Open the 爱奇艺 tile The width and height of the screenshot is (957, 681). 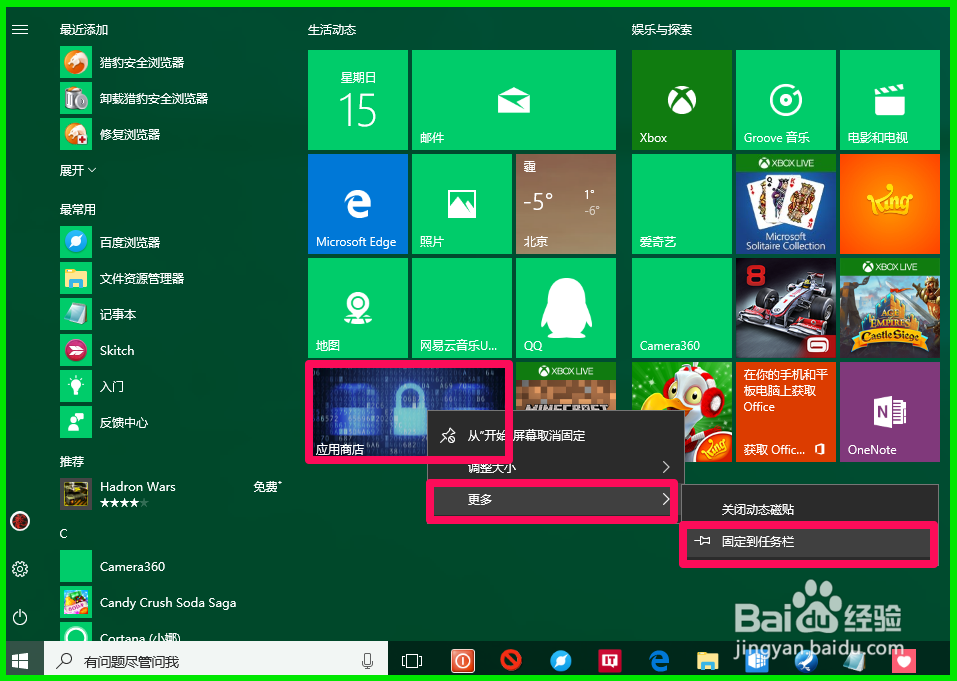[x=682, y=204]
